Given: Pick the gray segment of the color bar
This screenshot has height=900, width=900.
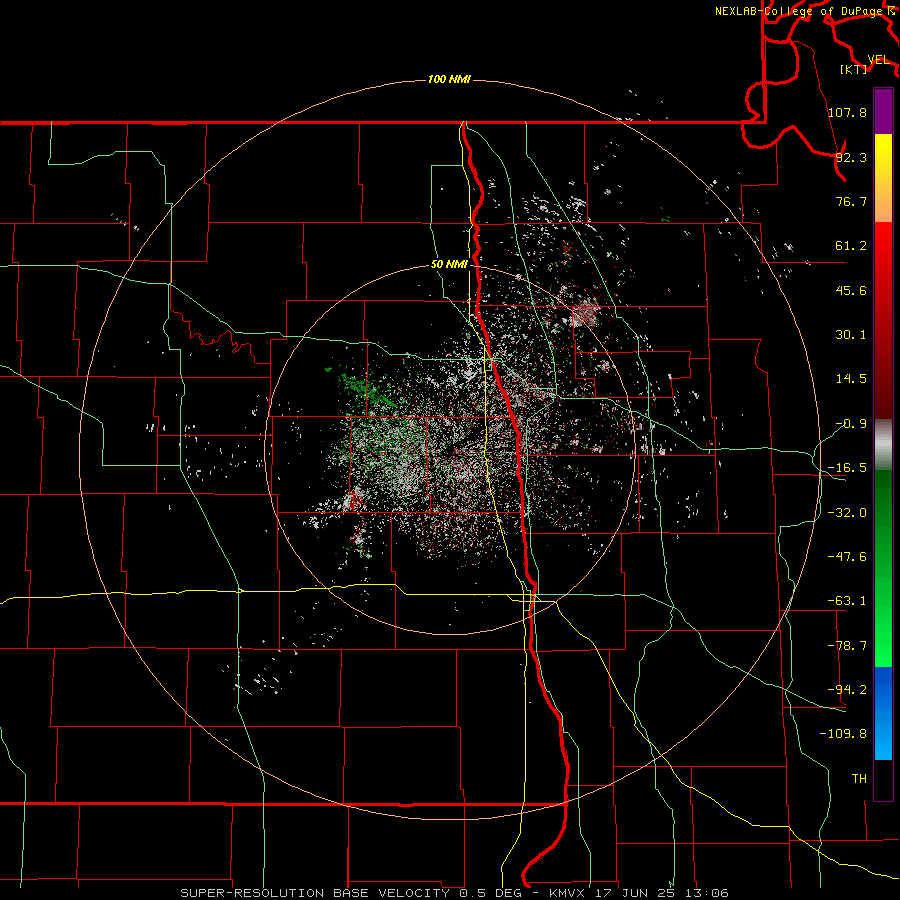Looking at the screenshot, I should click(883, 445).
